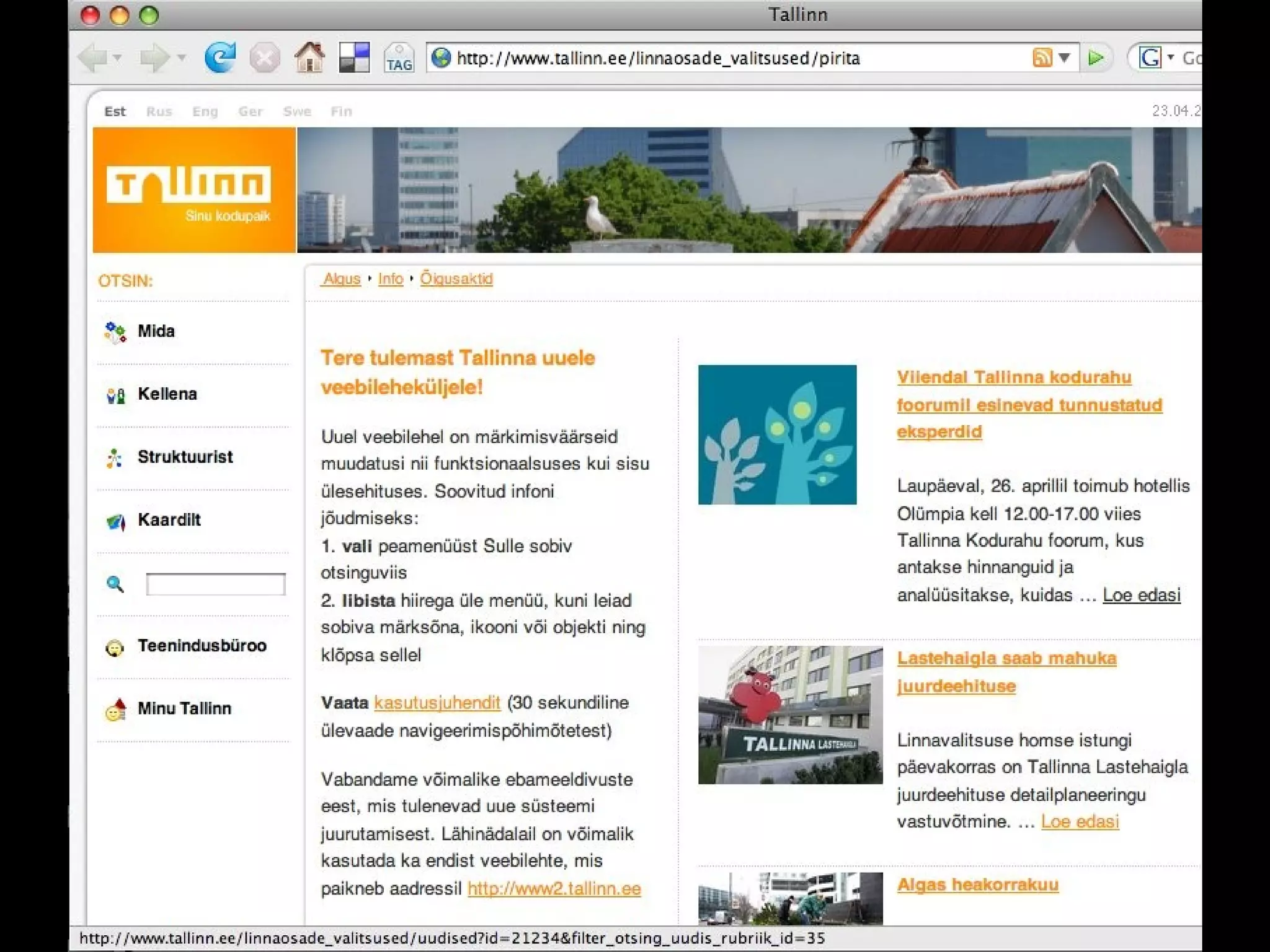Click the Tallinna Lastehaigla news thumbnail

coord(790,715)
